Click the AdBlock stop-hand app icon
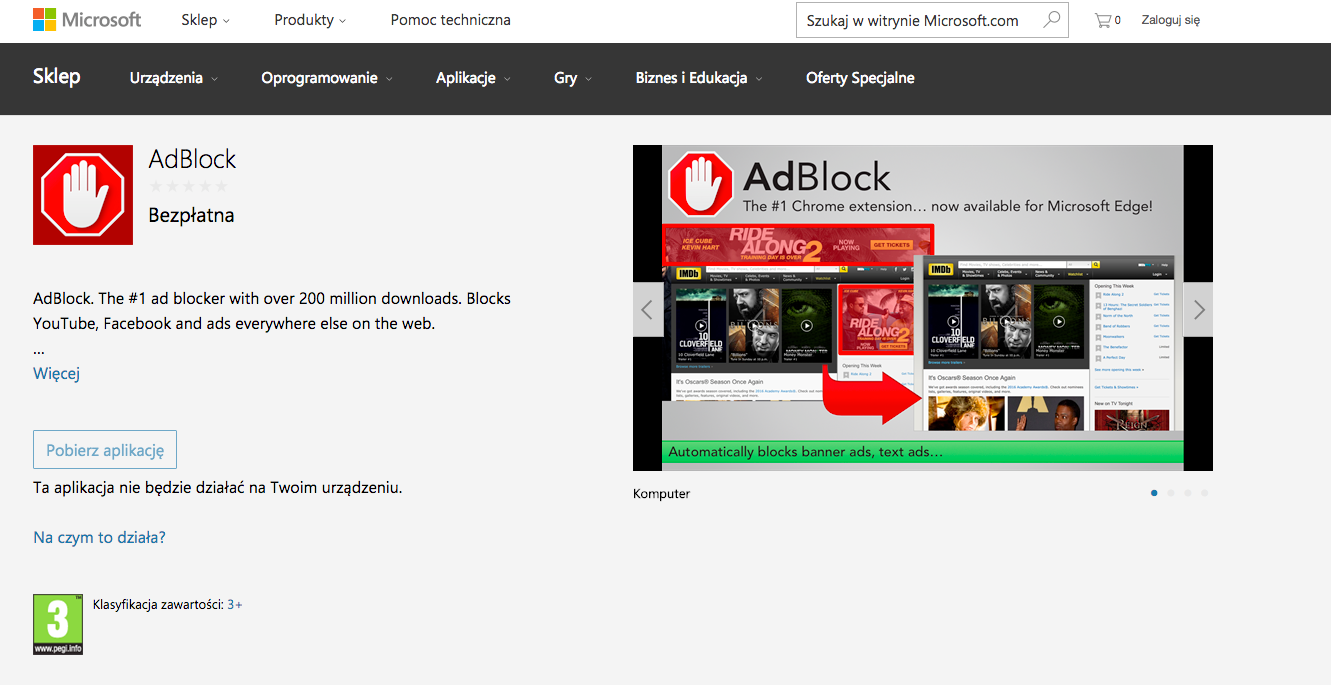Viewport: 1331px width, 687px height. pos(83,195)
